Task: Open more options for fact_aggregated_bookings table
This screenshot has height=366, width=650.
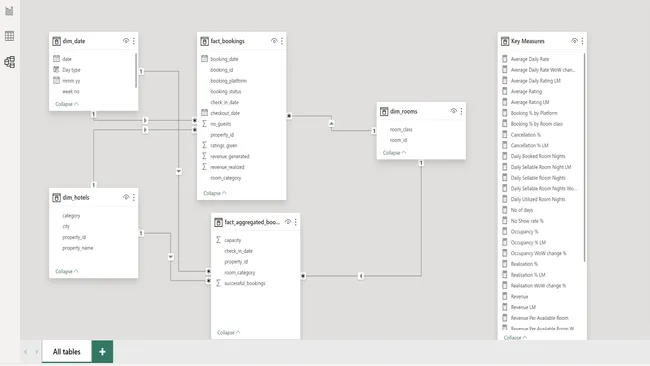Action: [296, 222]
